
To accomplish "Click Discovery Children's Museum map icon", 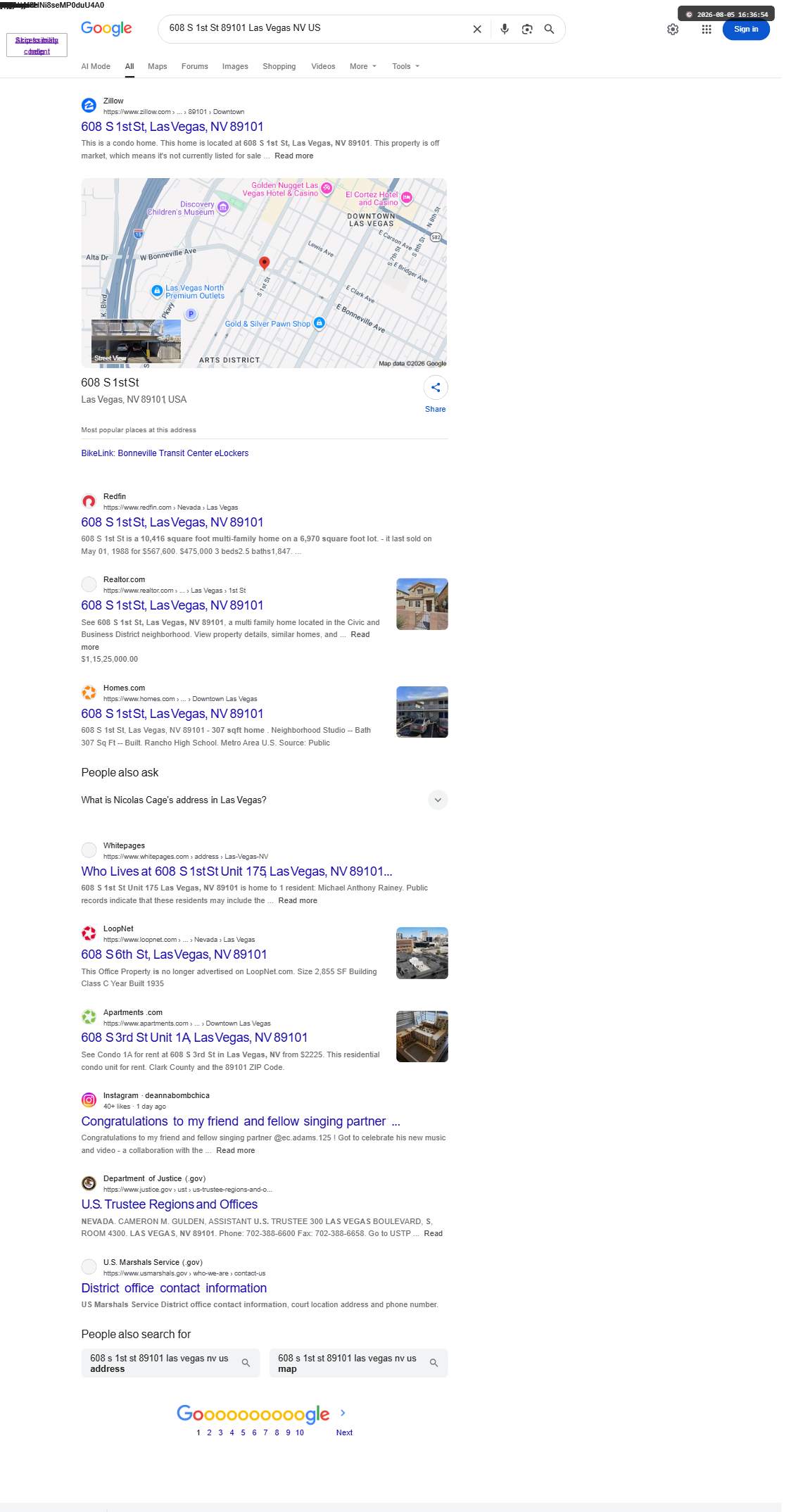I will click(223, 207).
